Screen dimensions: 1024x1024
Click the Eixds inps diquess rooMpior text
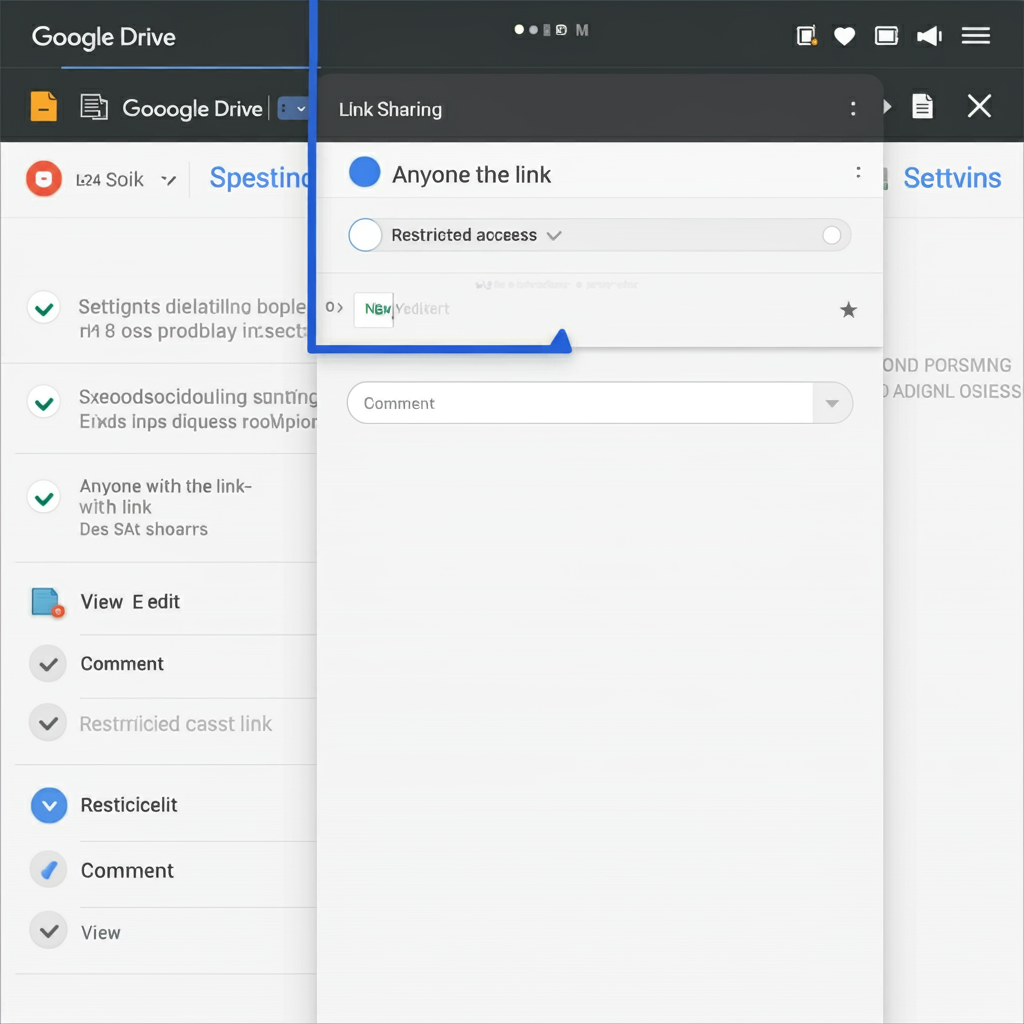[198, 422]
